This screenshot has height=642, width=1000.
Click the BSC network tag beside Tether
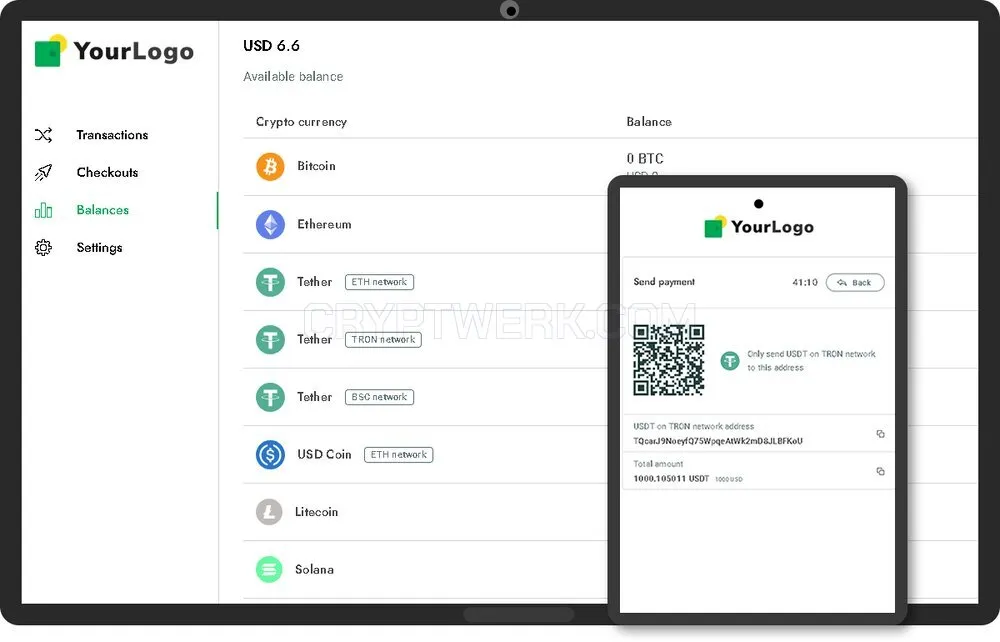click(379, 397)
